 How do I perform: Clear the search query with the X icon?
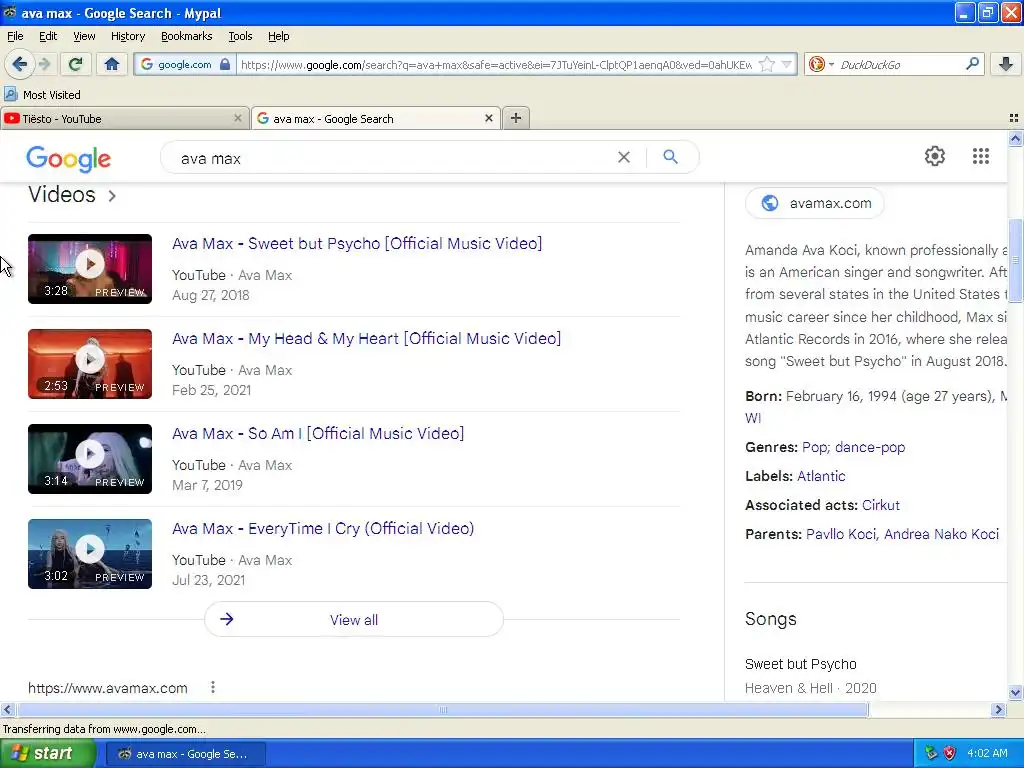tap(624, 157)
